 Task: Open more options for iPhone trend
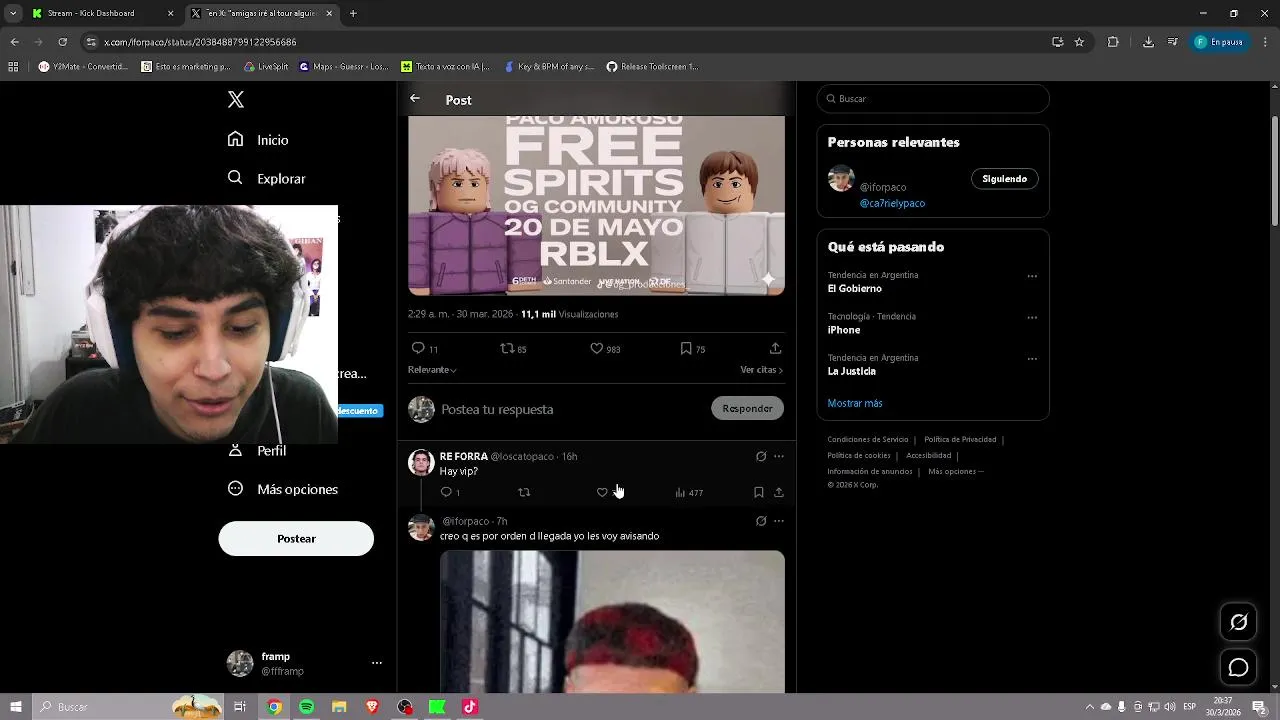pyautogui.click(x=1032, y=317)
